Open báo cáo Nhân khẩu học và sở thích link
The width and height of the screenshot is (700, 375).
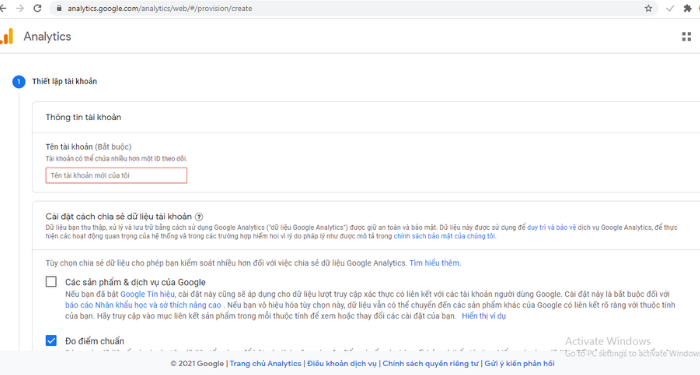click(x=143, y=305)
